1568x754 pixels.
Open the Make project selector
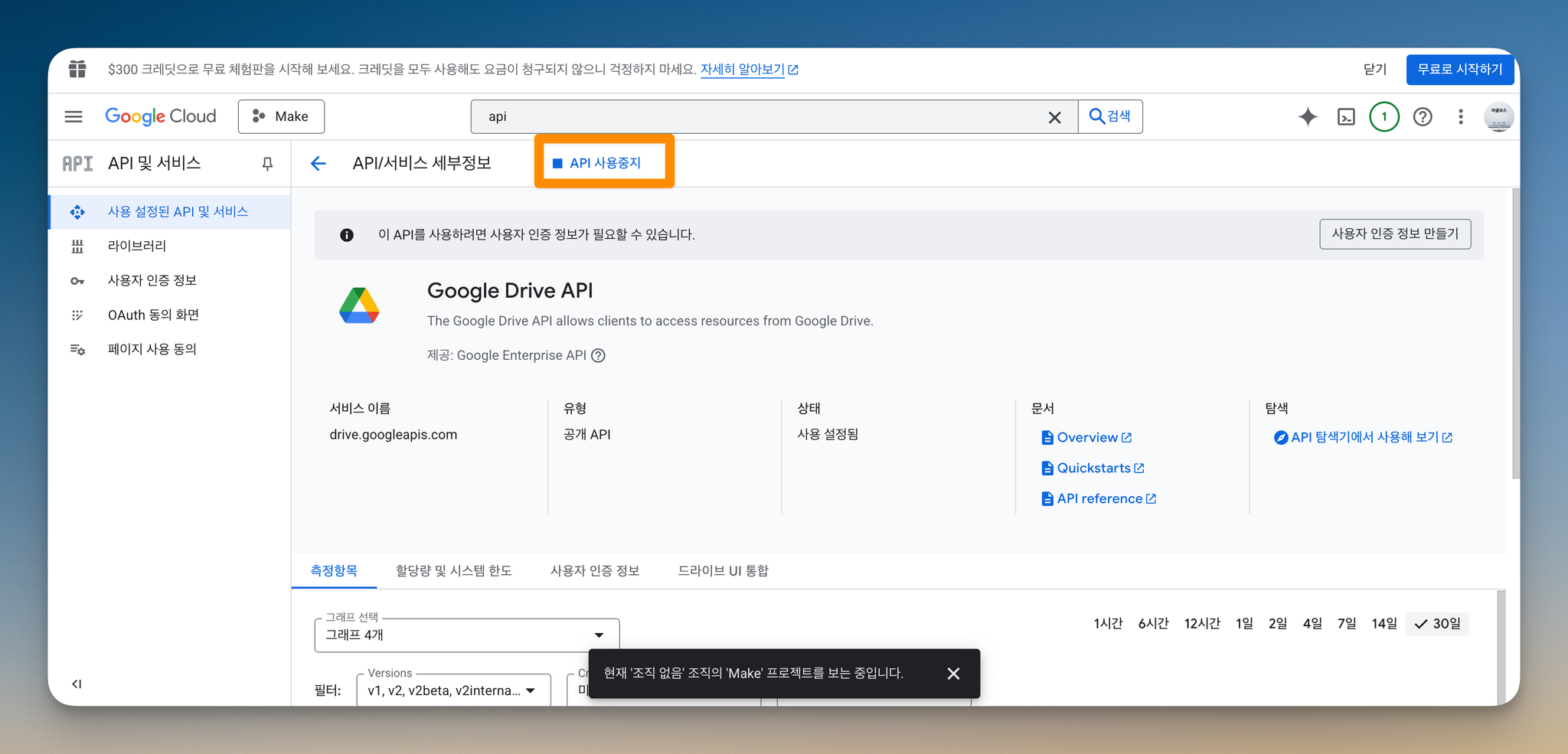[x=281, y=116]
